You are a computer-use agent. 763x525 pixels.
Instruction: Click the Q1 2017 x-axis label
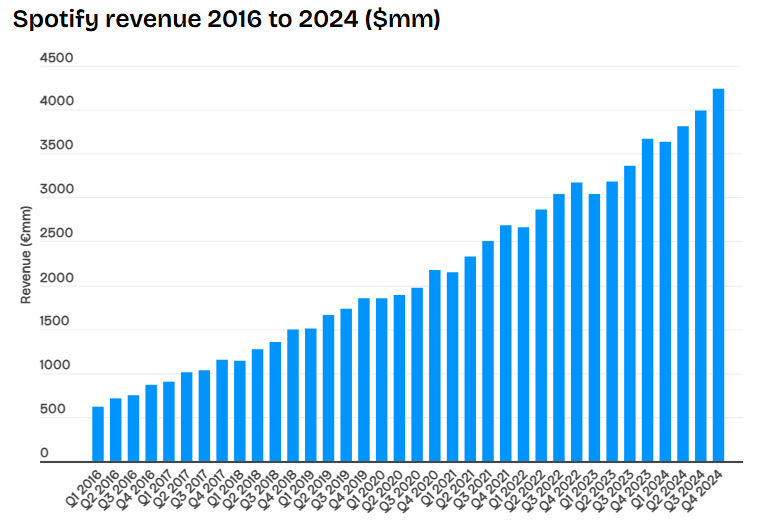click(x=154, y=489)
